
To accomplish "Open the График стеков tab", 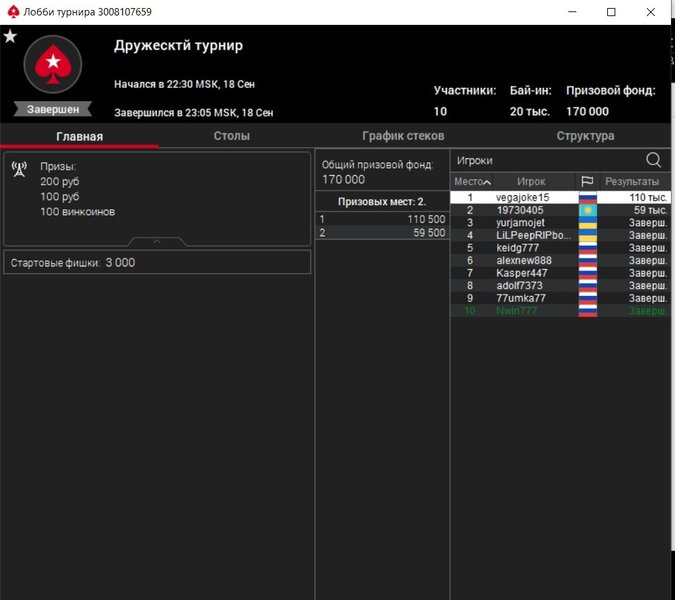I will (x=403, y=136).
